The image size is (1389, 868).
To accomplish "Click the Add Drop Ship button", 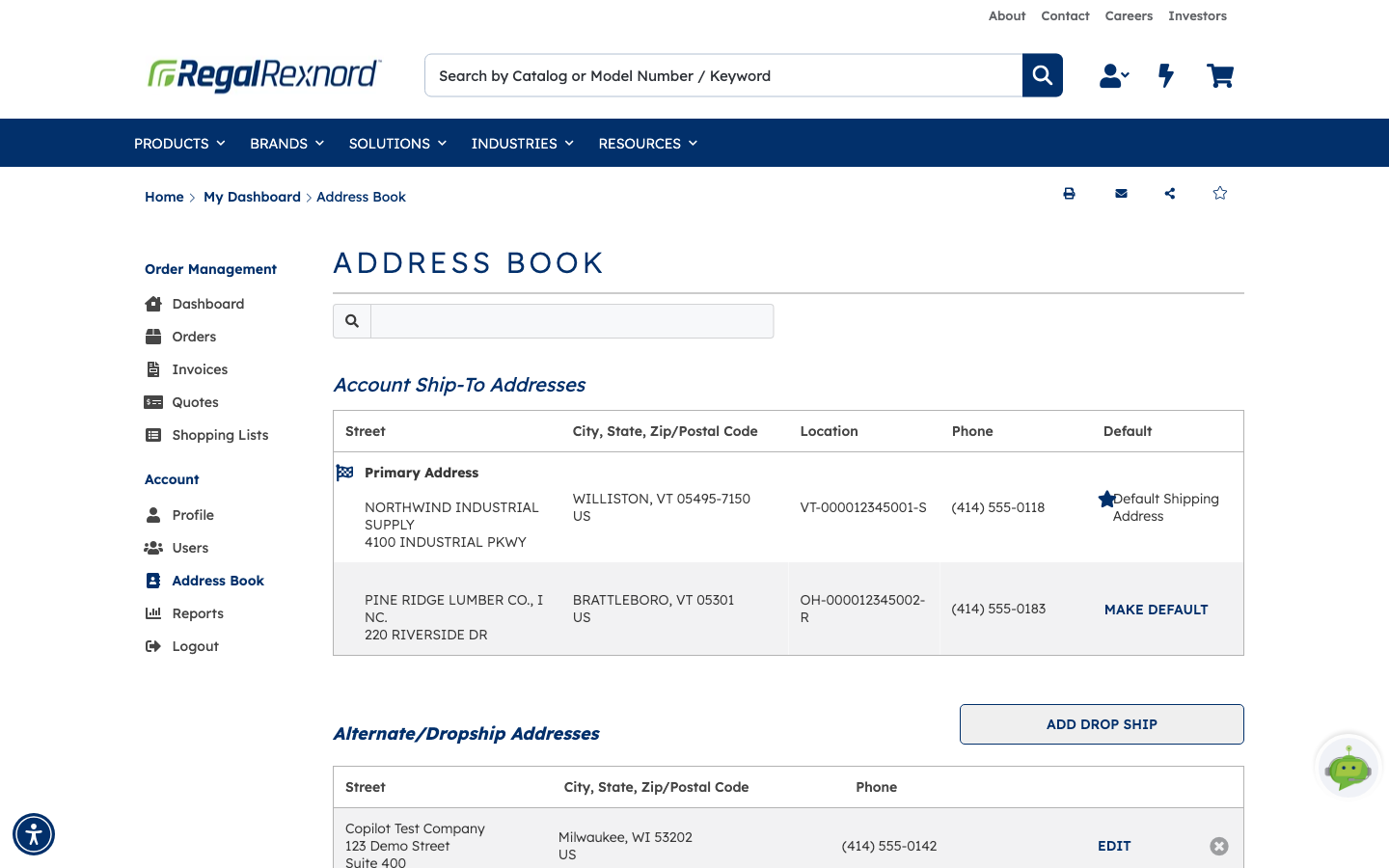I will (1102, 724).
